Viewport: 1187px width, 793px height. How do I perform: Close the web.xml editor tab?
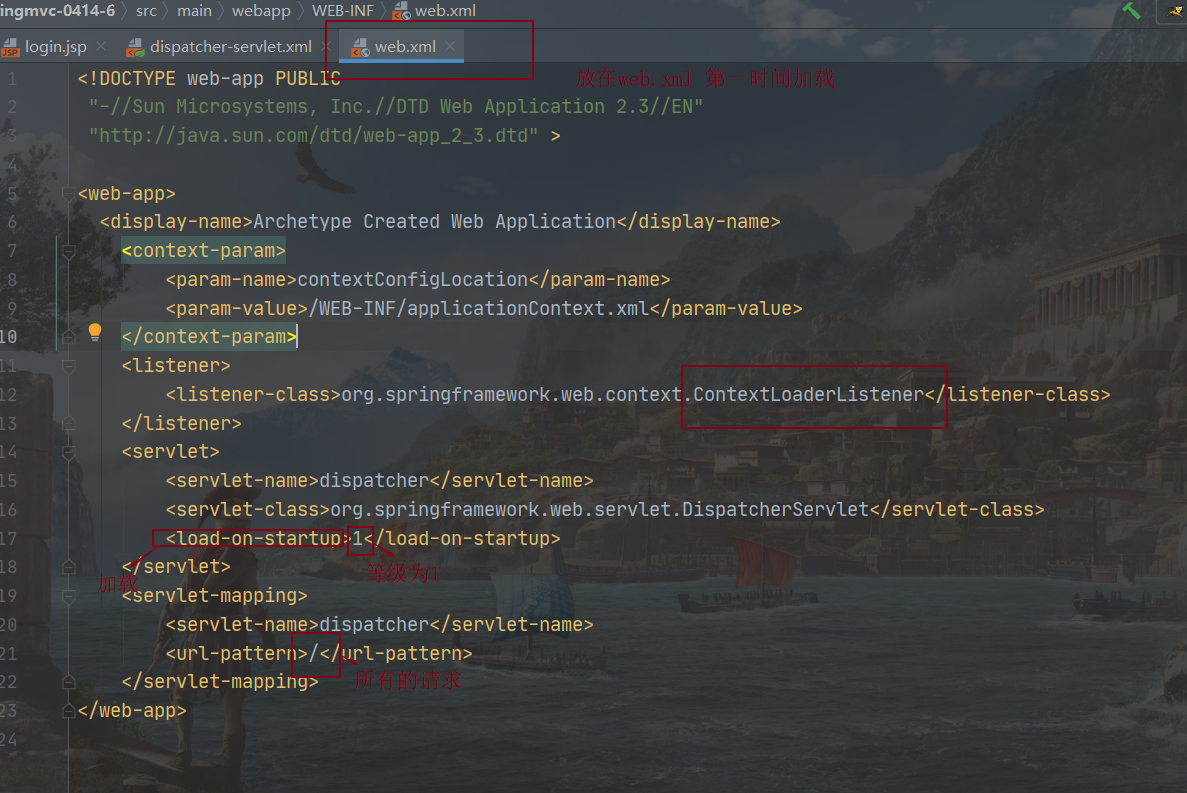click(450, 46)
